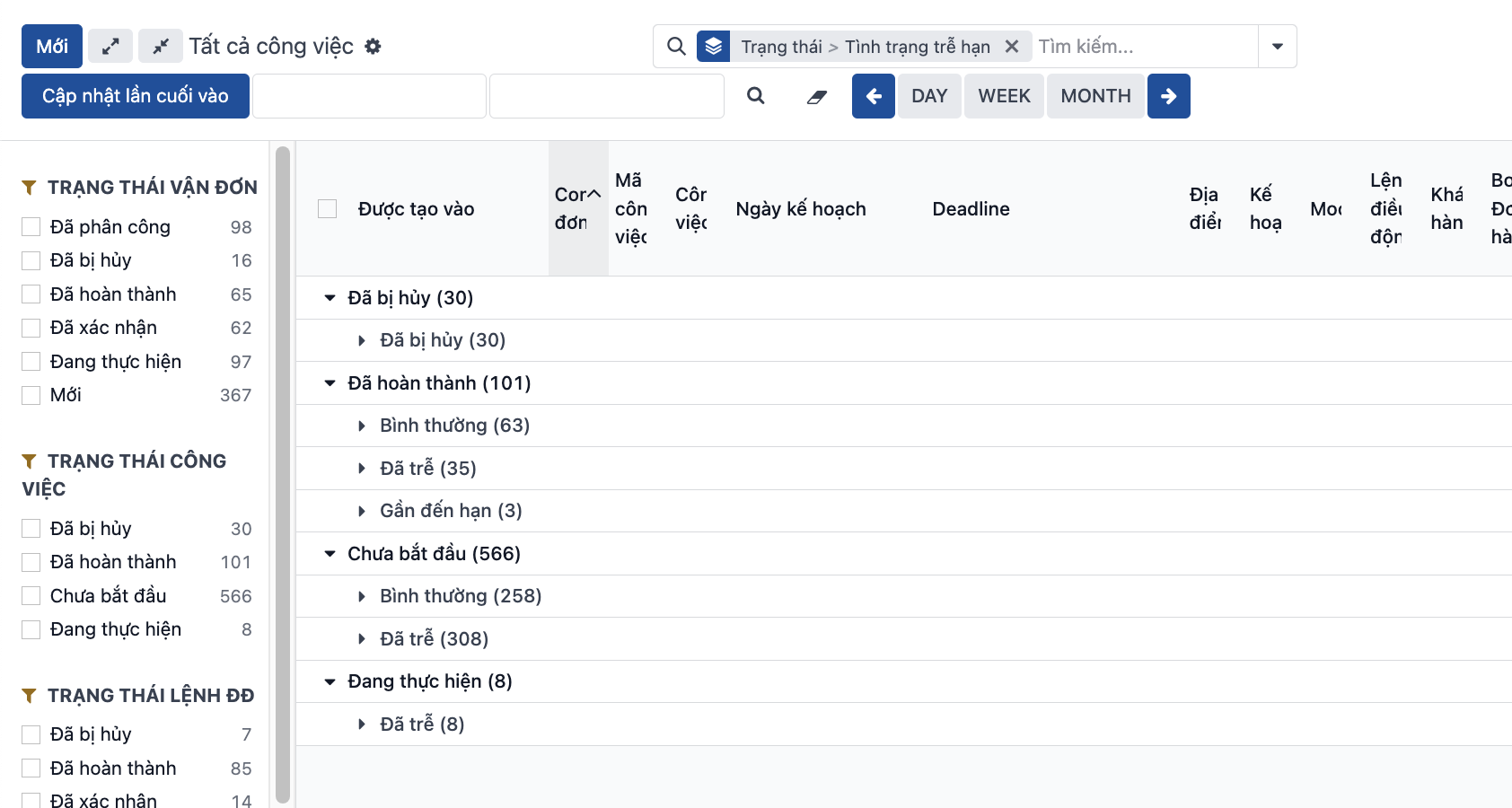Click the expand-all arrows icon
The width and height of the screenshot is (1512, 808).
[110, 46]
